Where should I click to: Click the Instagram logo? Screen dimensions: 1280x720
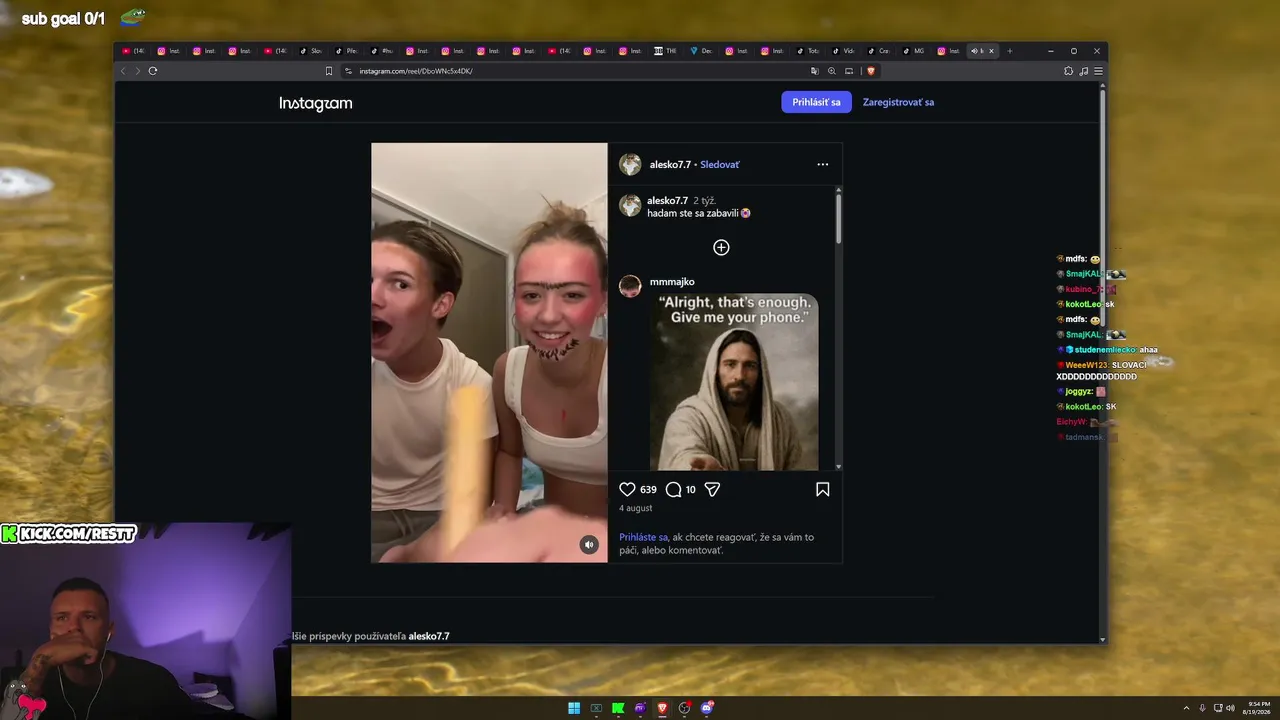click(315, 103)
